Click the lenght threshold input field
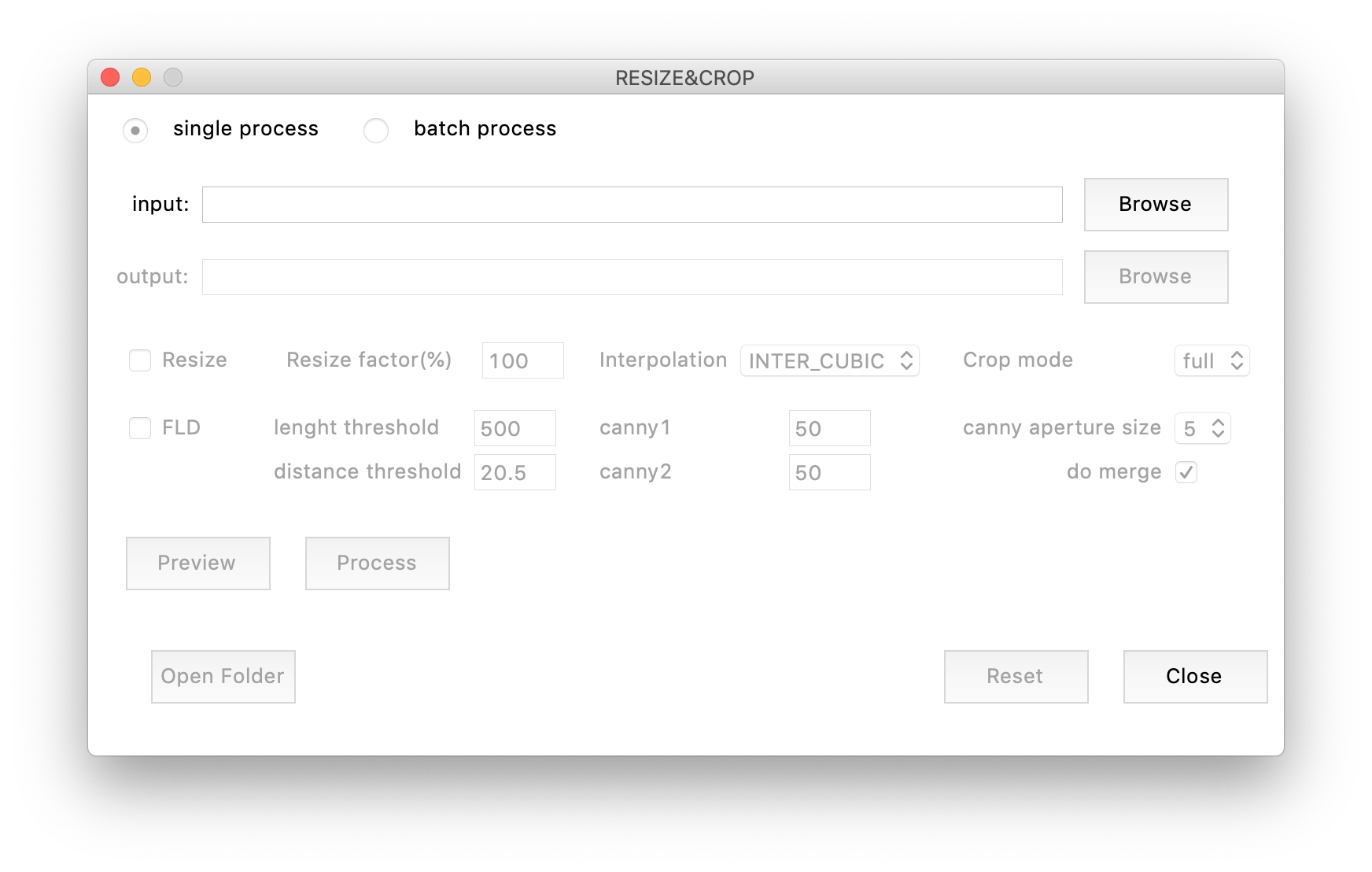The image size is (1372, 872). pos(514,429)
